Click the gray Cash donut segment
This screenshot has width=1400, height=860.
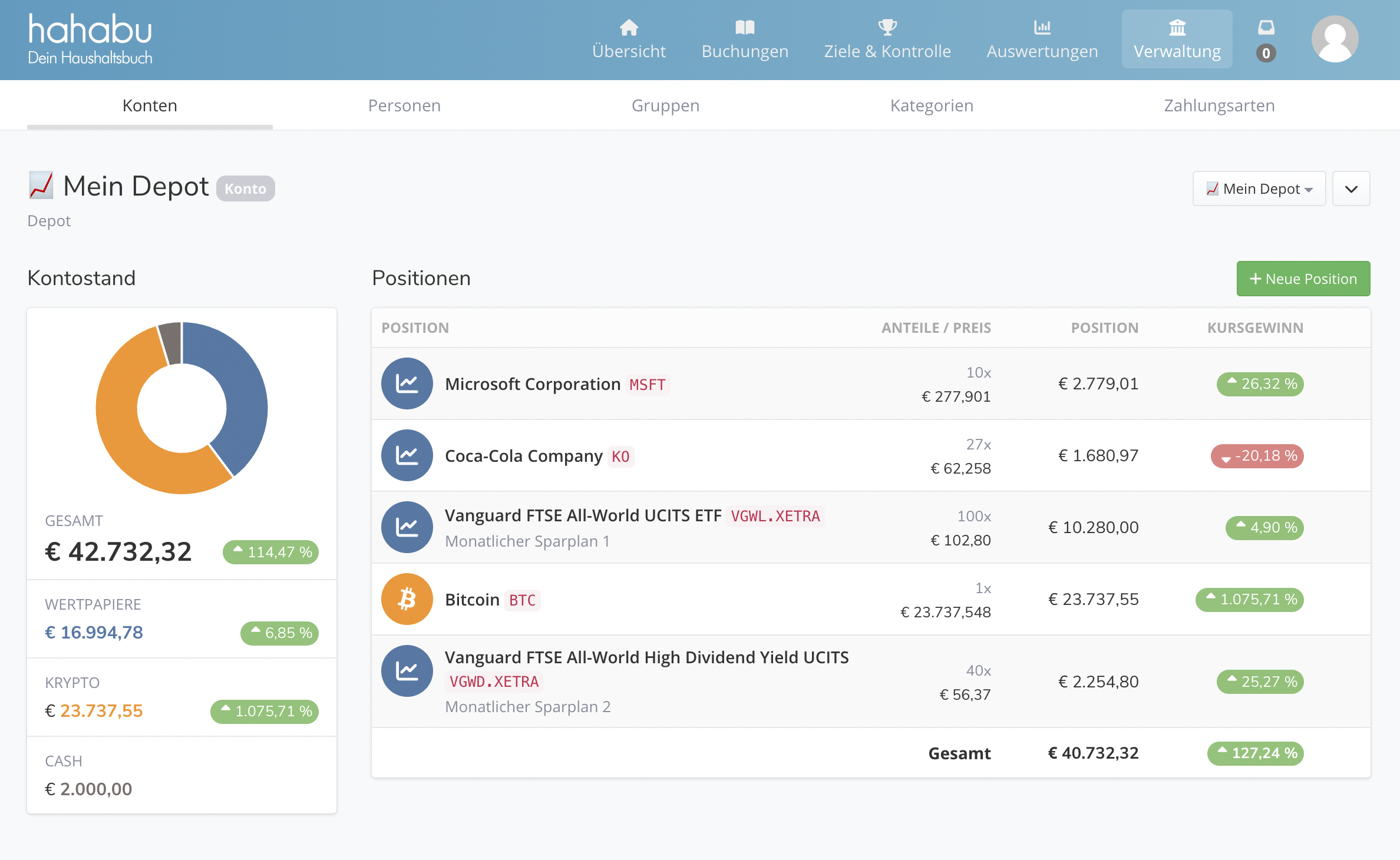171,343
